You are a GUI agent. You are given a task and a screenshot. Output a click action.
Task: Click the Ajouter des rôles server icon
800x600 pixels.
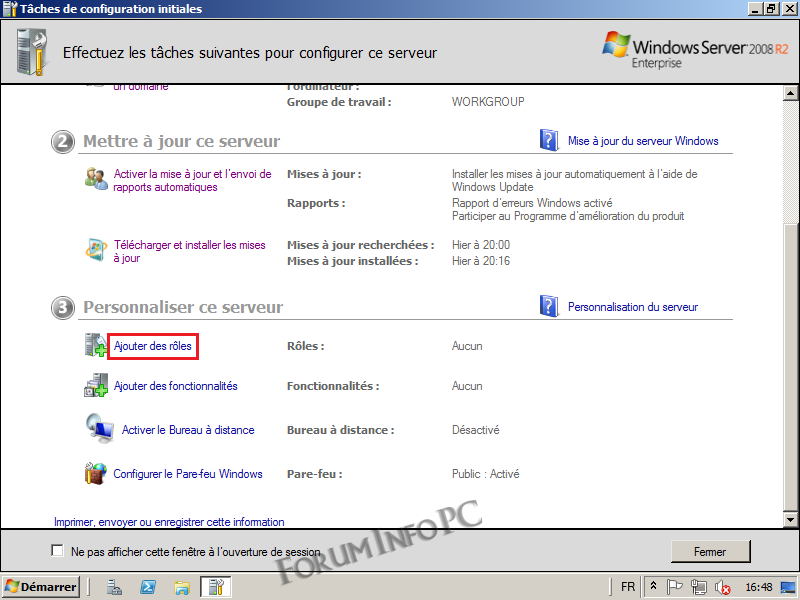pyautogui.click(x=95, y=345)
